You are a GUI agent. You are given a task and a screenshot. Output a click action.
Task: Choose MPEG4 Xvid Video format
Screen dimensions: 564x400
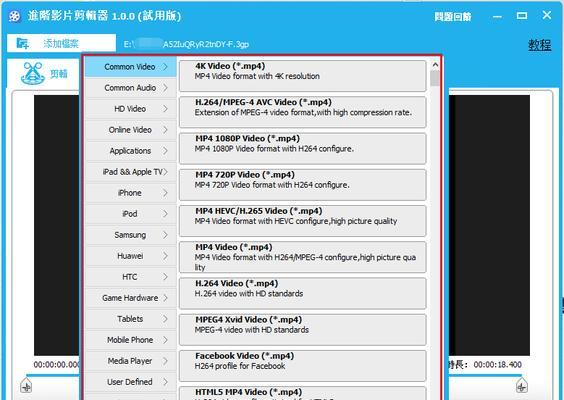(x=303, y=329)
